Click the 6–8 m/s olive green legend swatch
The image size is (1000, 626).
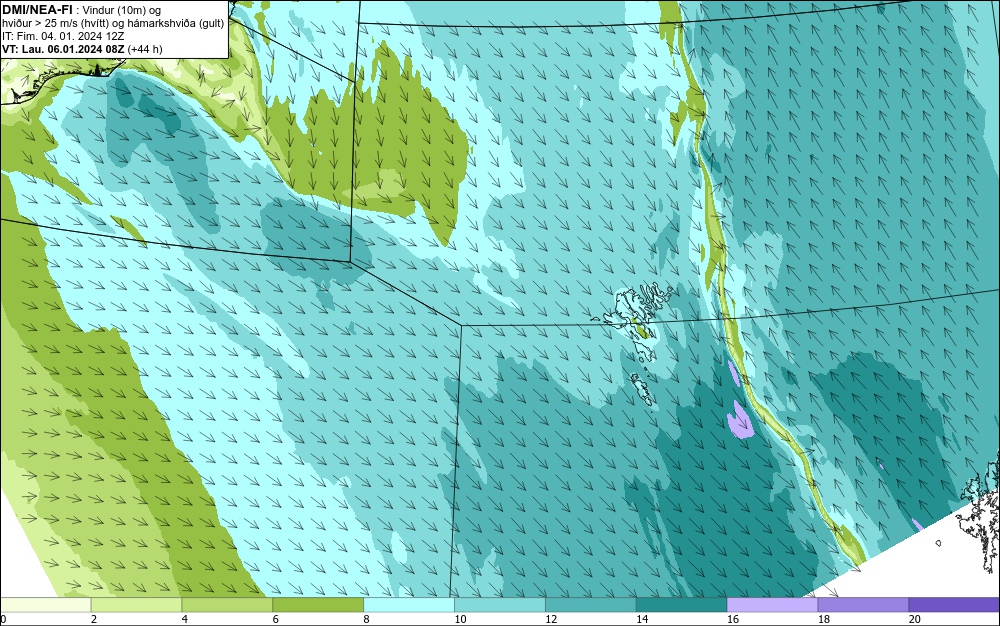[x=318, y=604]
